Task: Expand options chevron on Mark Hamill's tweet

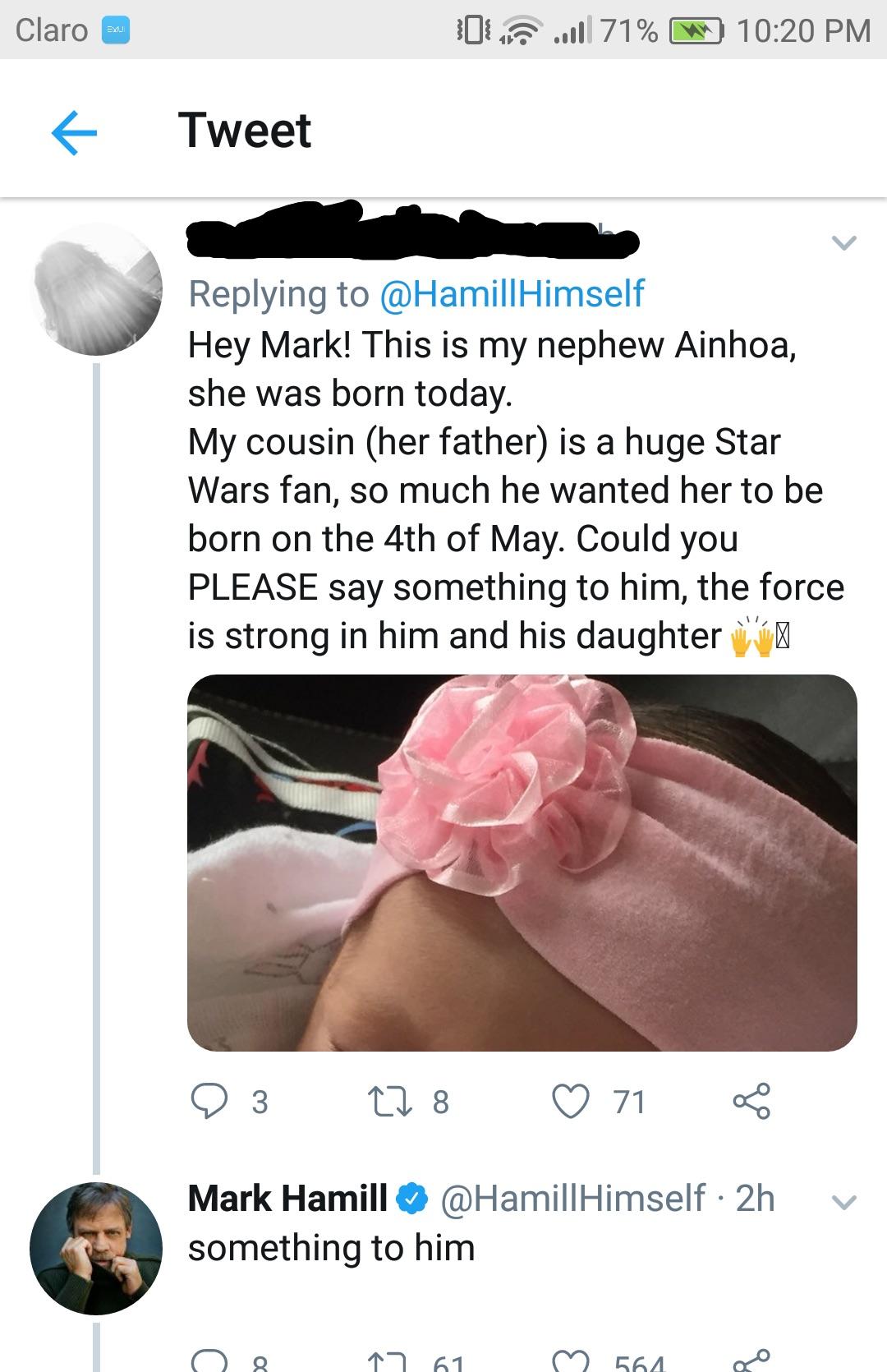Action: click(x=843, y=1201)
